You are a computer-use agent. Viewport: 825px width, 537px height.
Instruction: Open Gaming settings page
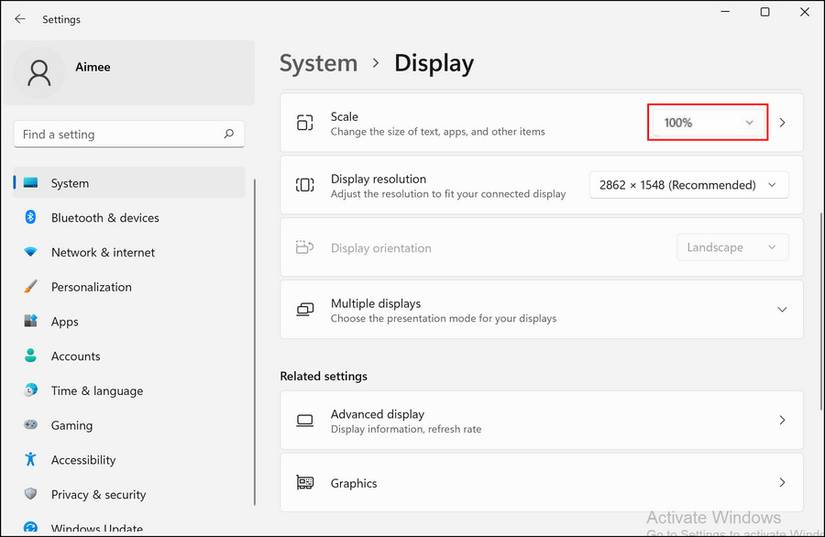(129, 425)
